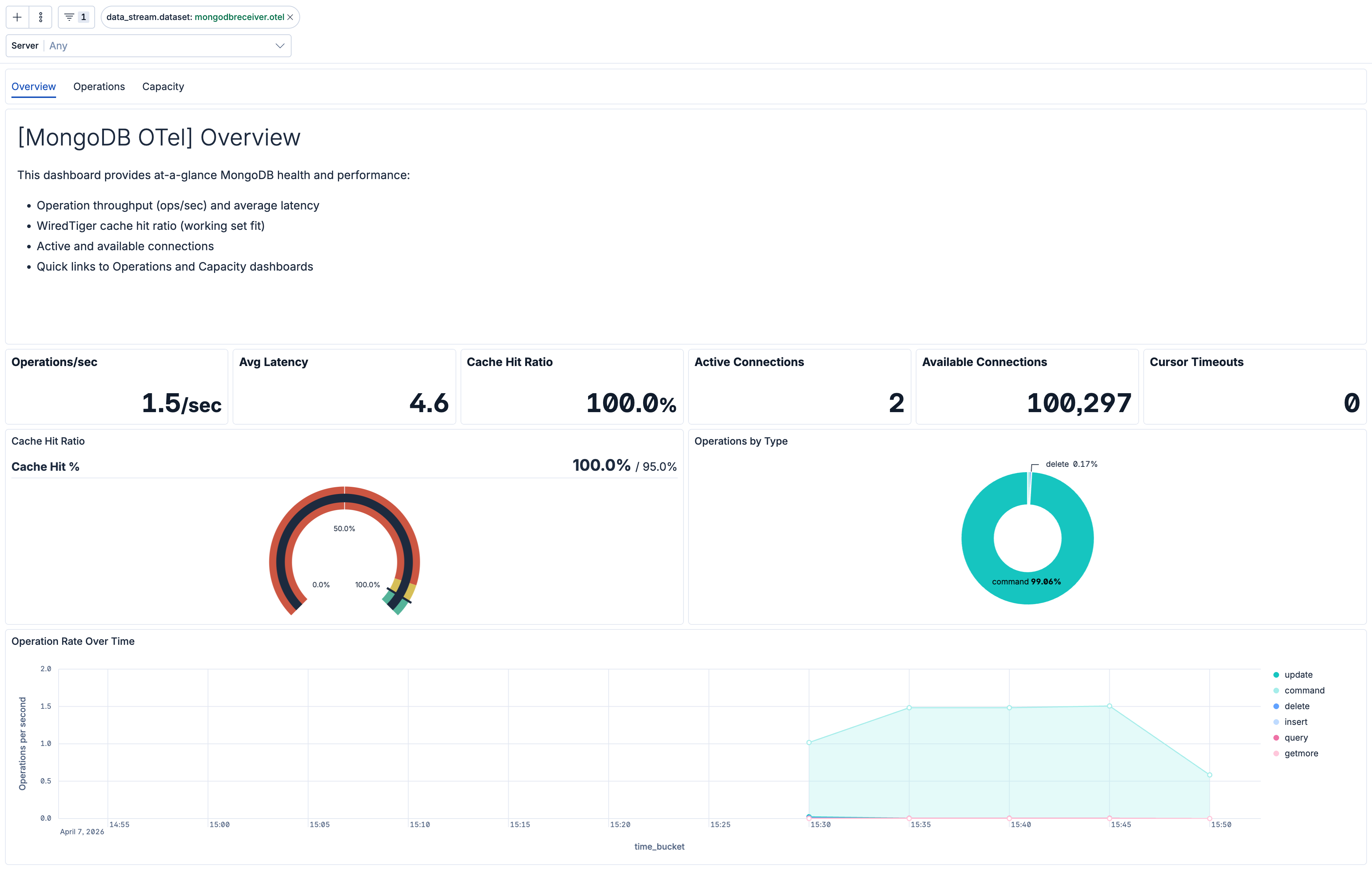Switch to the Operations tab
This screenshot has width=1372, height=870.
[x=99, y=86]
